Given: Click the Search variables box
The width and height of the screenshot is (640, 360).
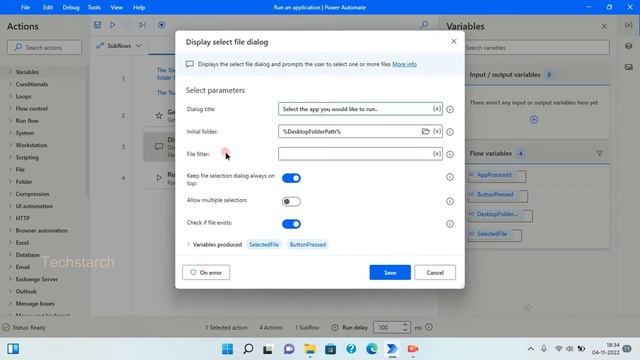Looking at the screenshot, I should tap(537, 47).
